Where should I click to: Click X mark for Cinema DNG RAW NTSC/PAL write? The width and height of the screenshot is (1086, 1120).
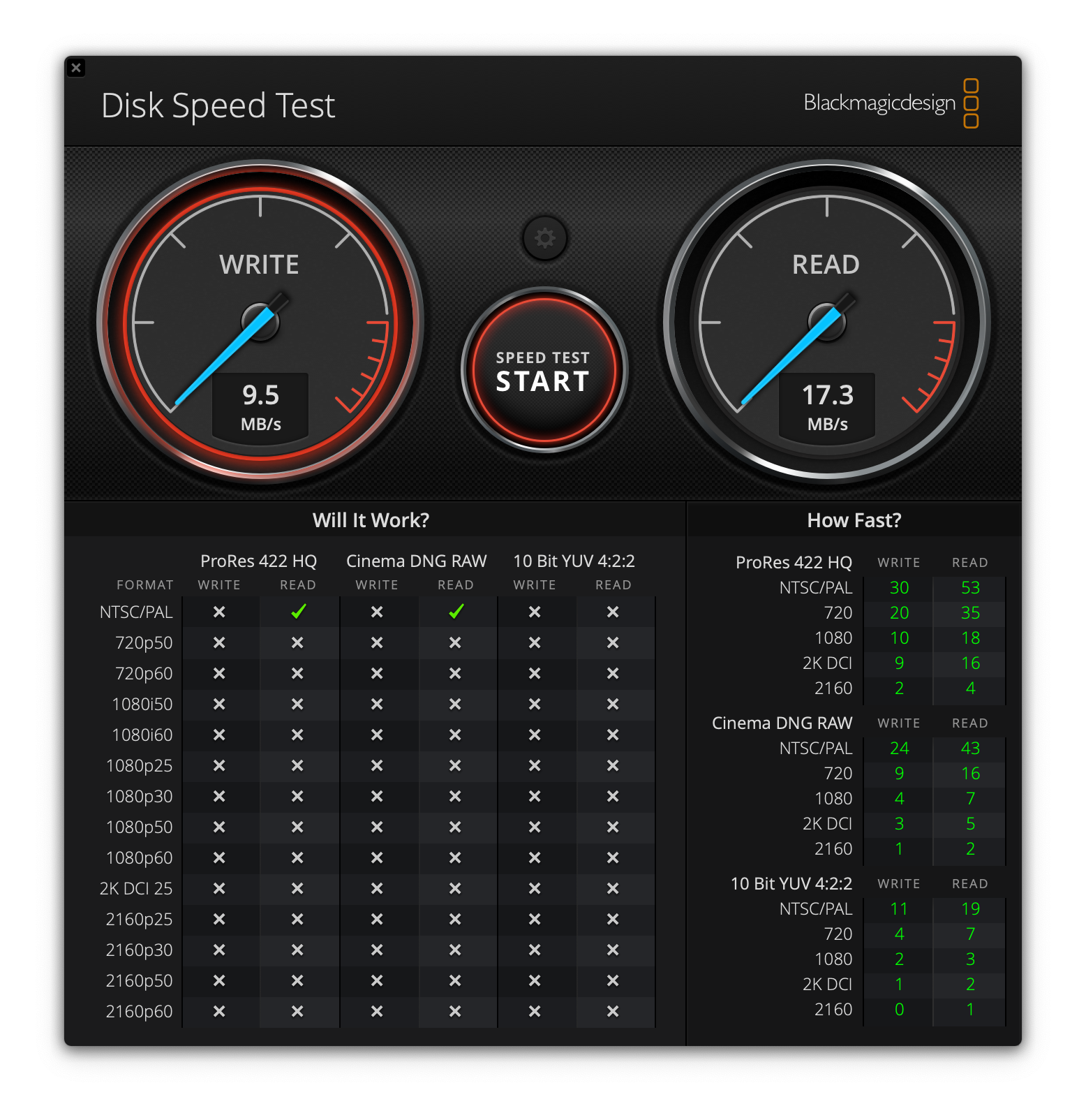coord(377,612)
